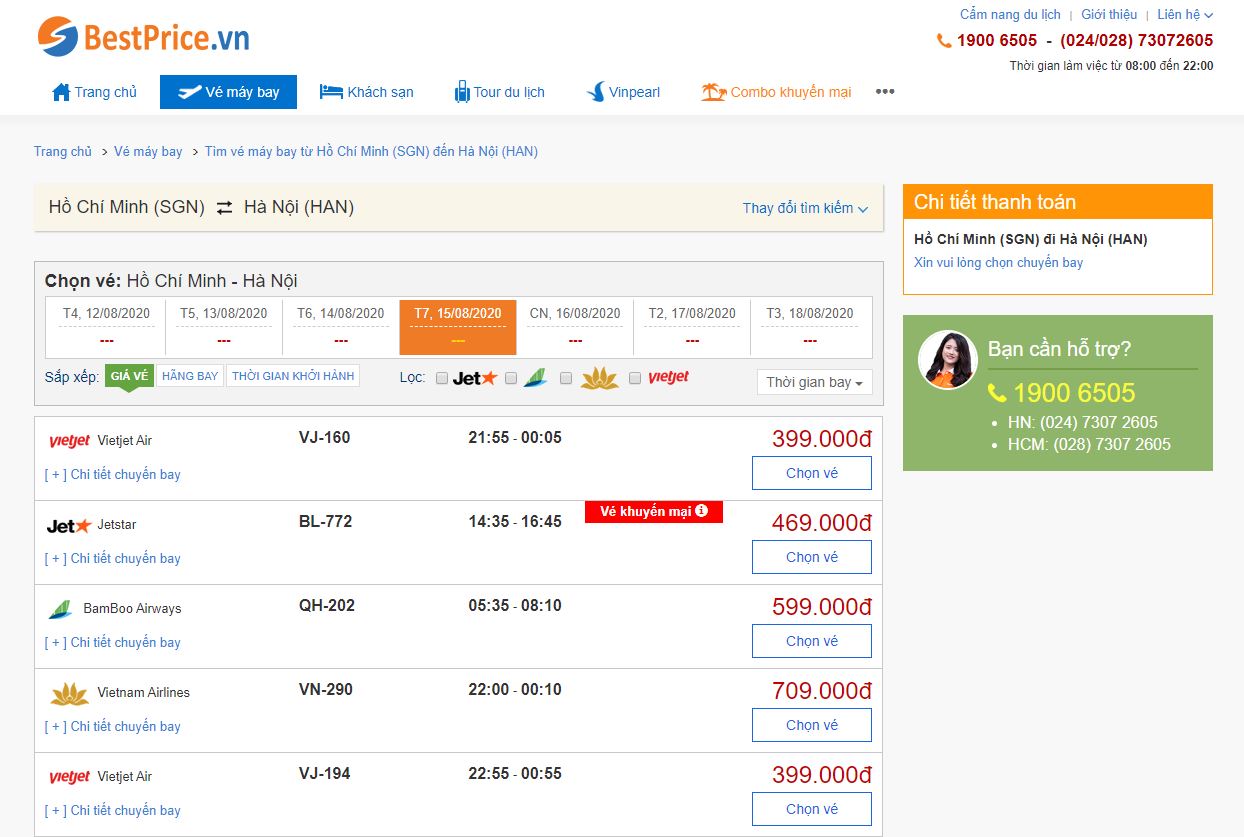Open Giới thiệu link at top
This screenshot has height=837, width=1244.
pyautogui.click(x=1109, y=15)
